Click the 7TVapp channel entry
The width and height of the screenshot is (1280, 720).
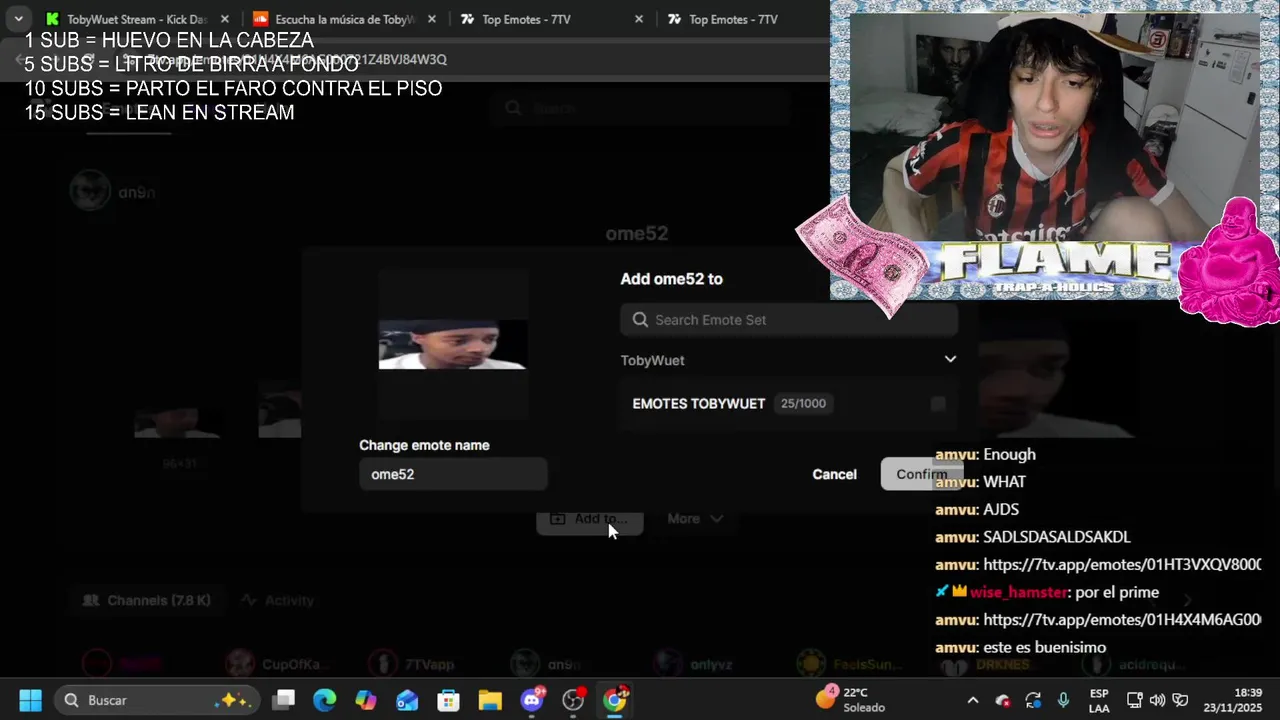[412, 662]
